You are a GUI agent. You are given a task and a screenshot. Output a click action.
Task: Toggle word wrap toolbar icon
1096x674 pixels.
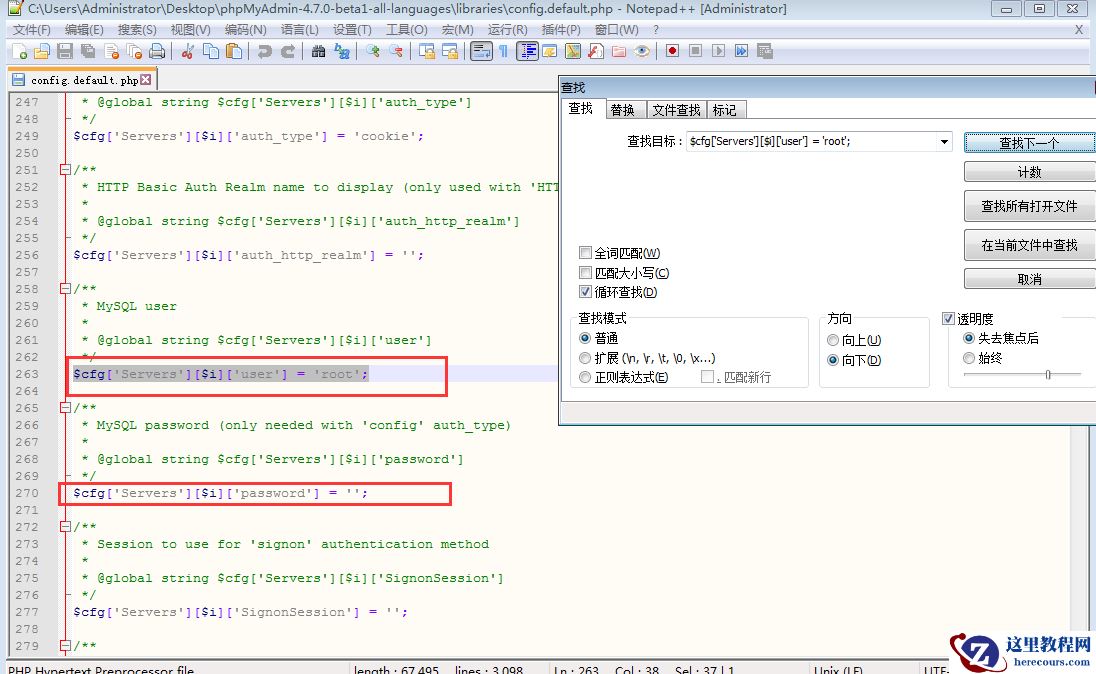click(481, 51)
